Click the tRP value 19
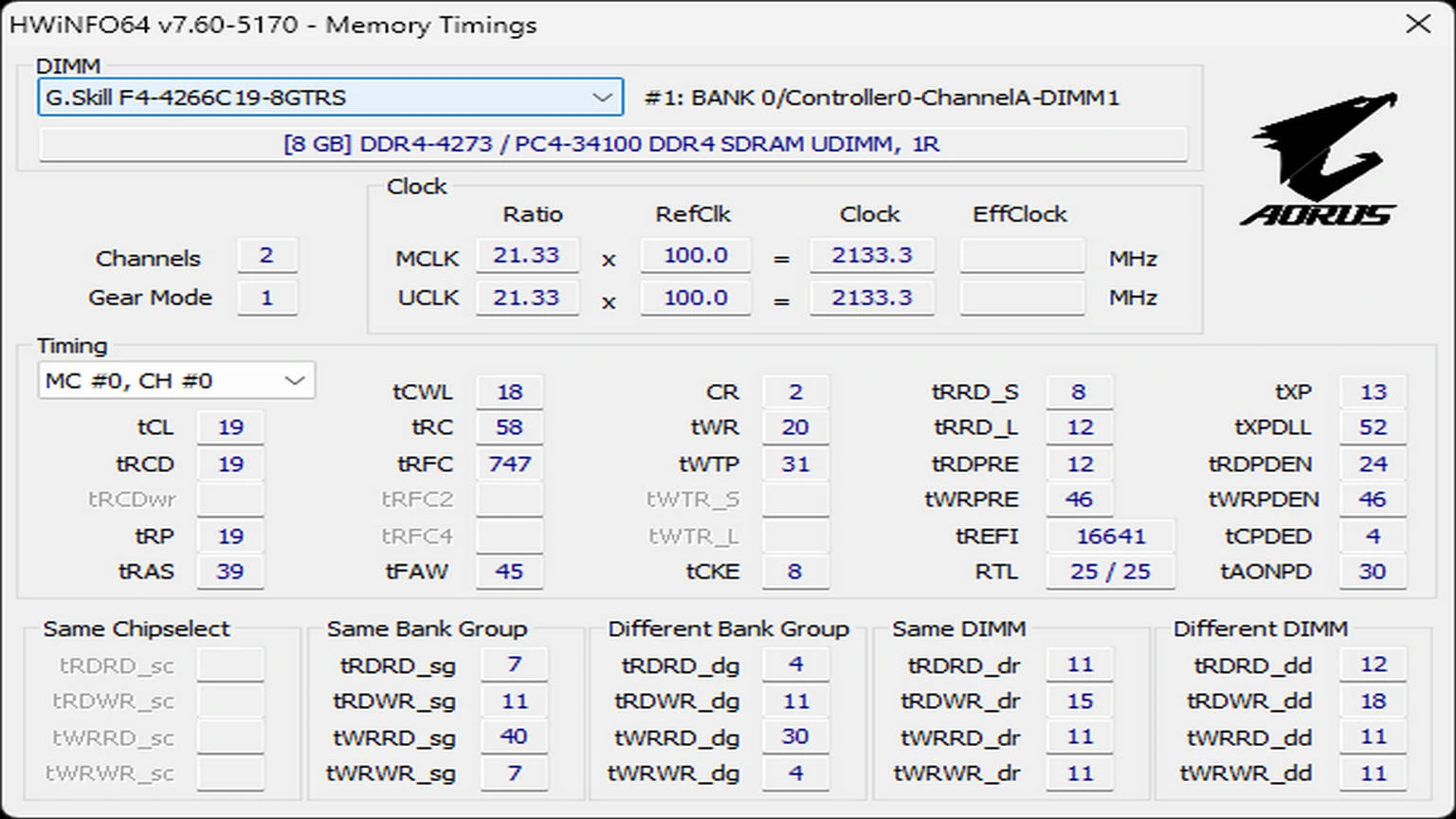 pyautogui.click(x=230, y=536)
